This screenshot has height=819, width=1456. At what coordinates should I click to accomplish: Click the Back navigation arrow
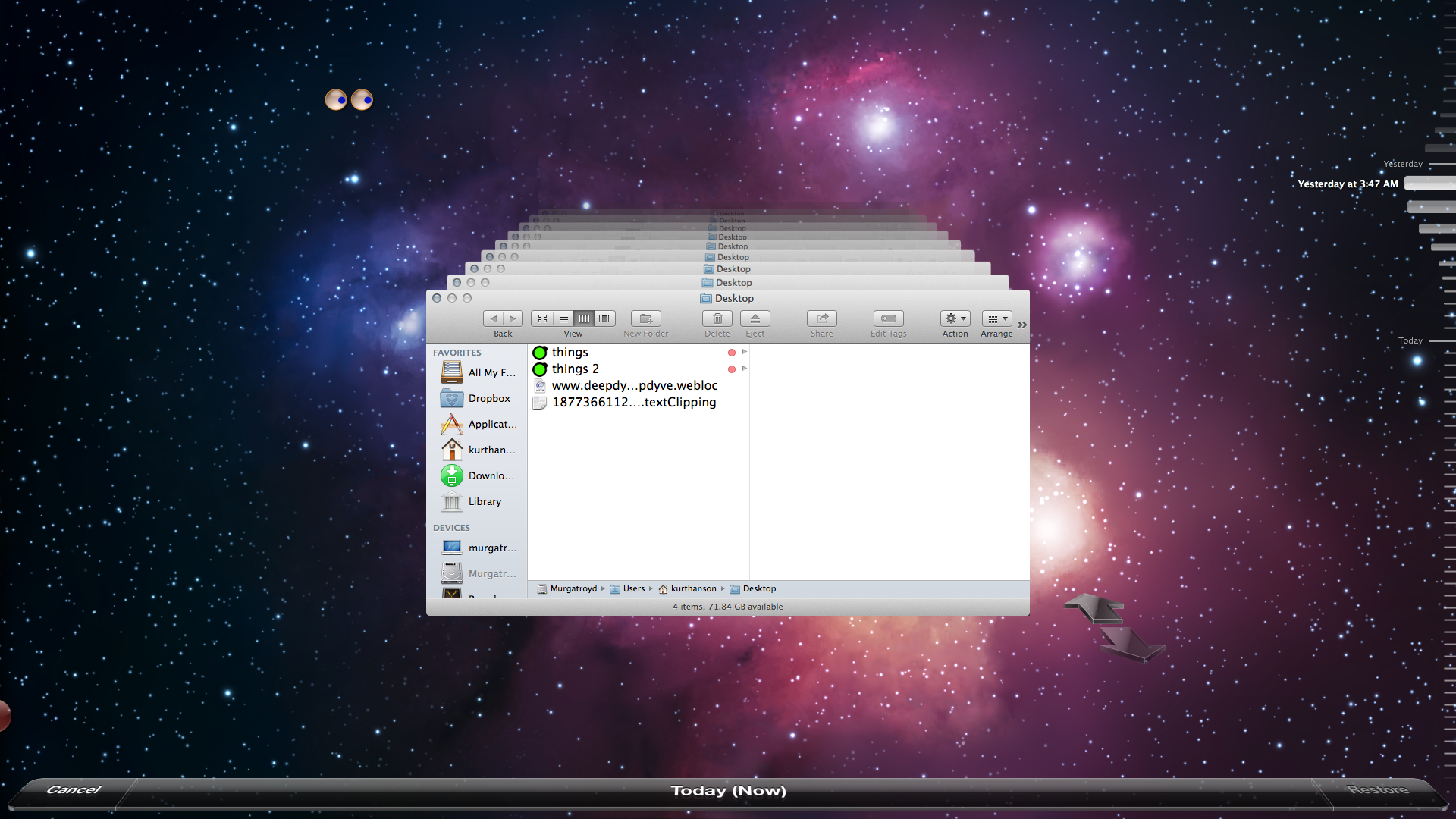coord(494,318)
